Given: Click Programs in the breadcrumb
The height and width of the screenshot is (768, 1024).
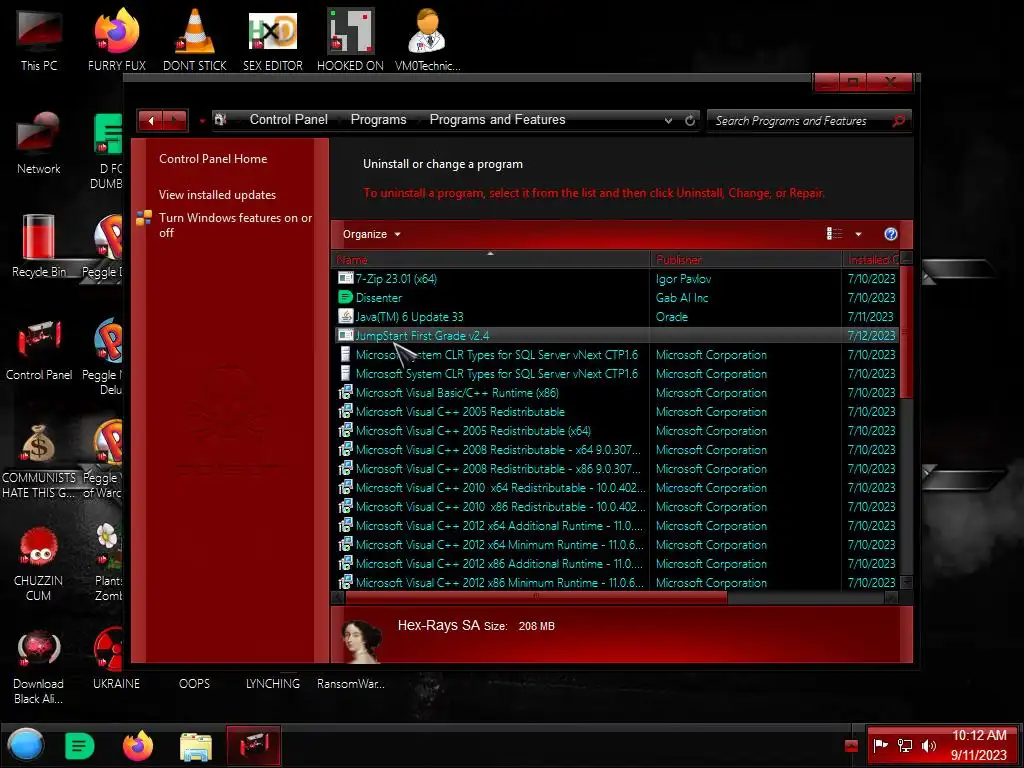Looking at the screenshot, I should (x=378, y=120).
